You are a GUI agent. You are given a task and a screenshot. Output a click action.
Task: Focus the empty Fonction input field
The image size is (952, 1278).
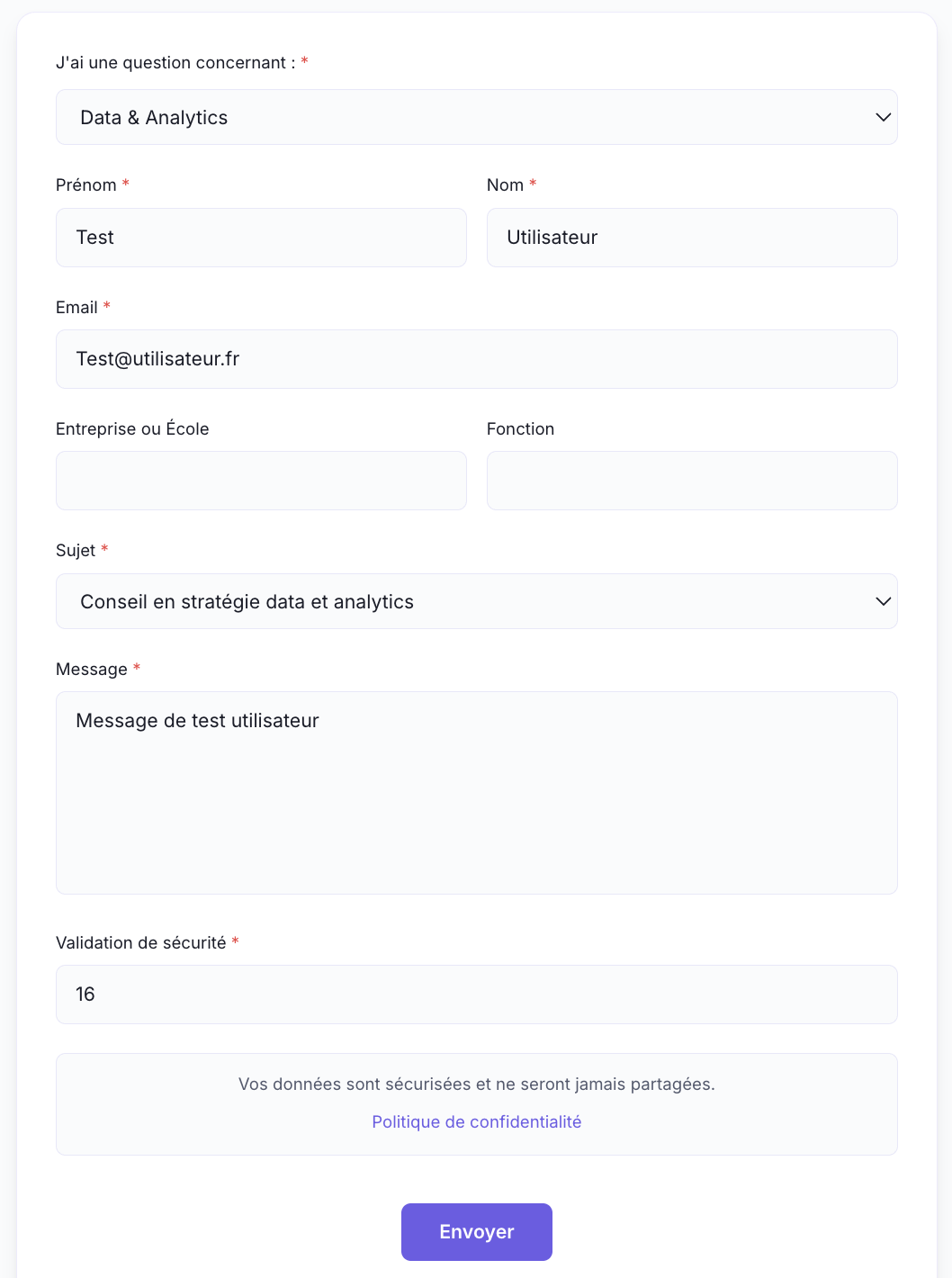(692, 481)
